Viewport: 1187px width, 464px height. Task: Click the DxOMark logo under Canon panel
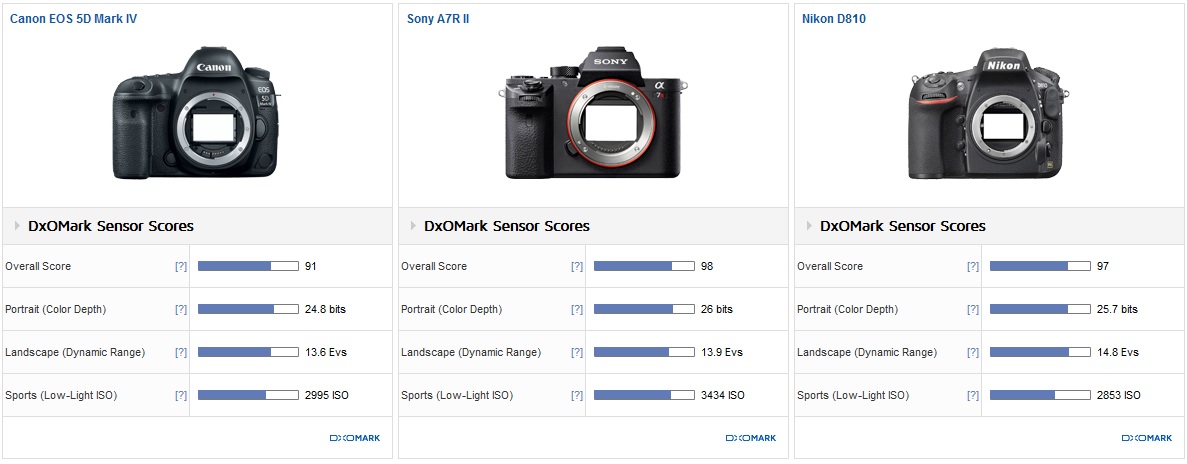pyautogui.click(x=354, y=438)
